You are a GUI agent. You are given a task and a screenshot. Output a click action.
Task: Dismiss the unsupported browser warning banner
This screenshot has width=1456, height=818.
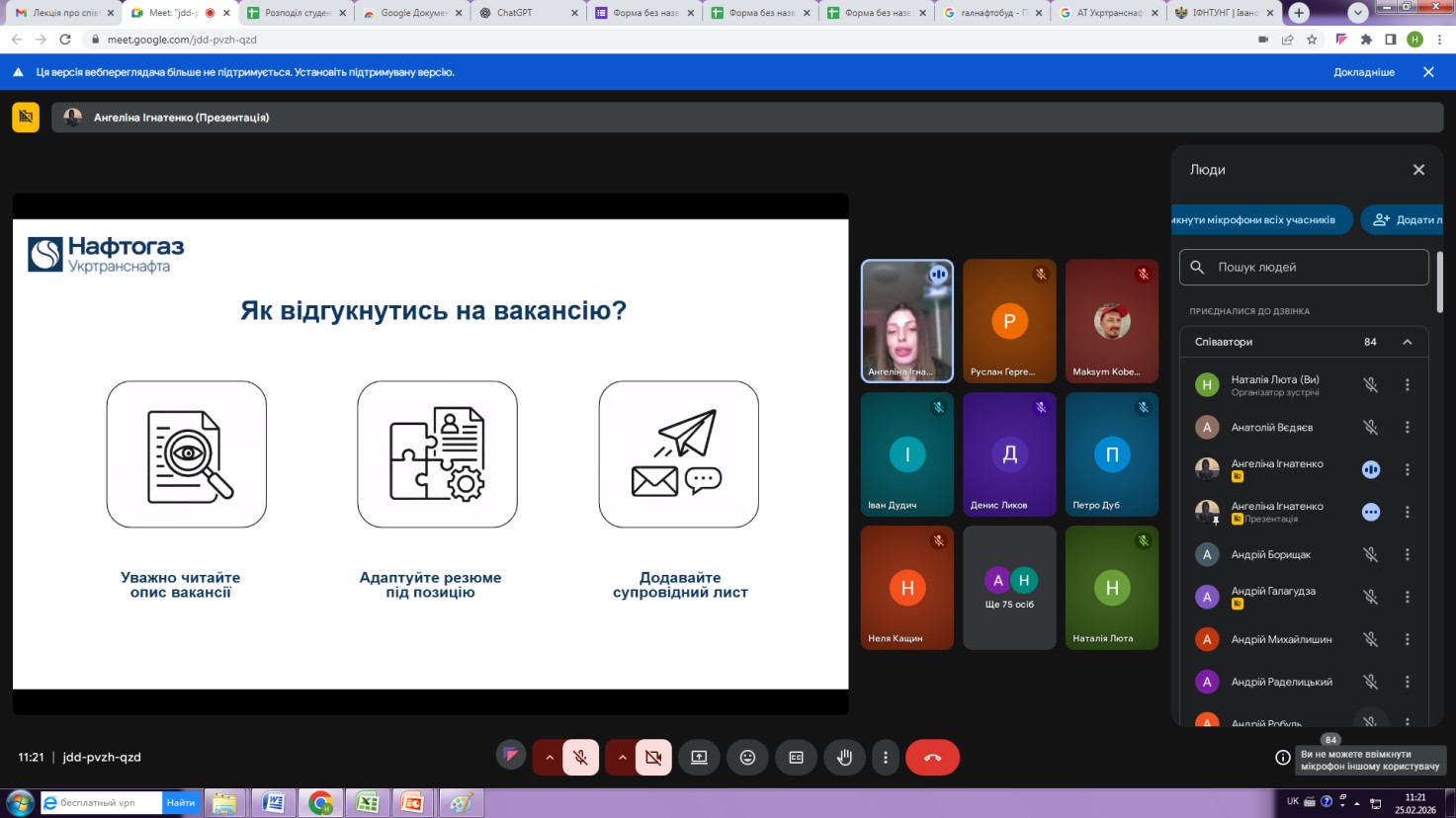tap(1428, 72)
